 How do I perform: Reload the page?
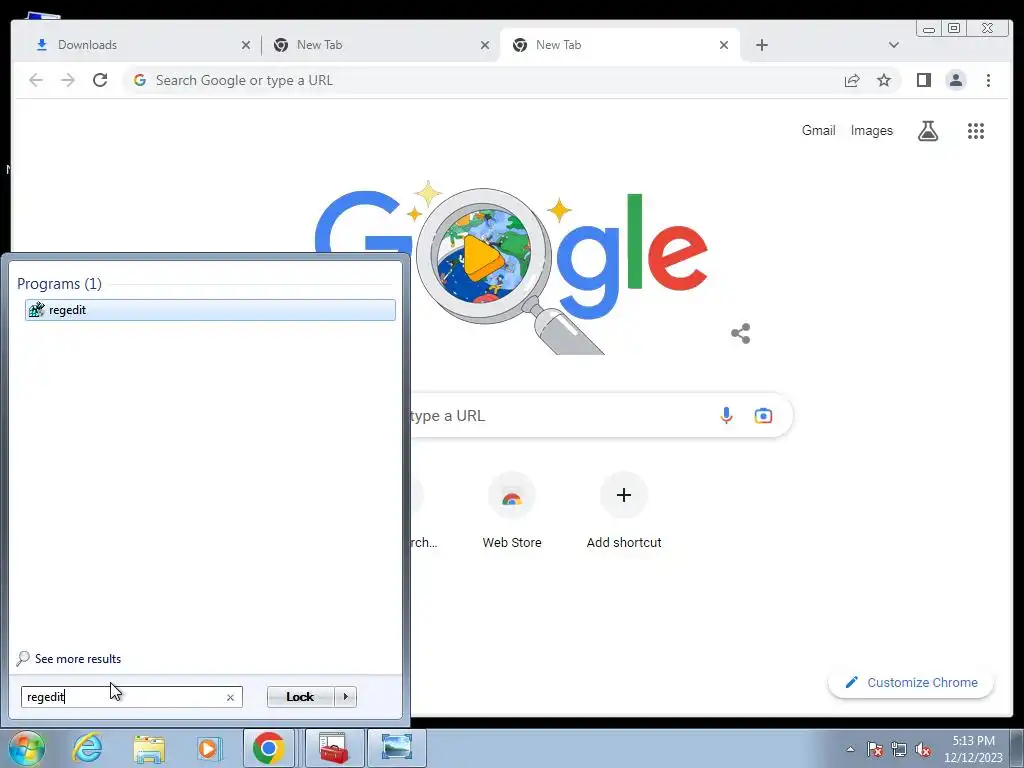100,80
